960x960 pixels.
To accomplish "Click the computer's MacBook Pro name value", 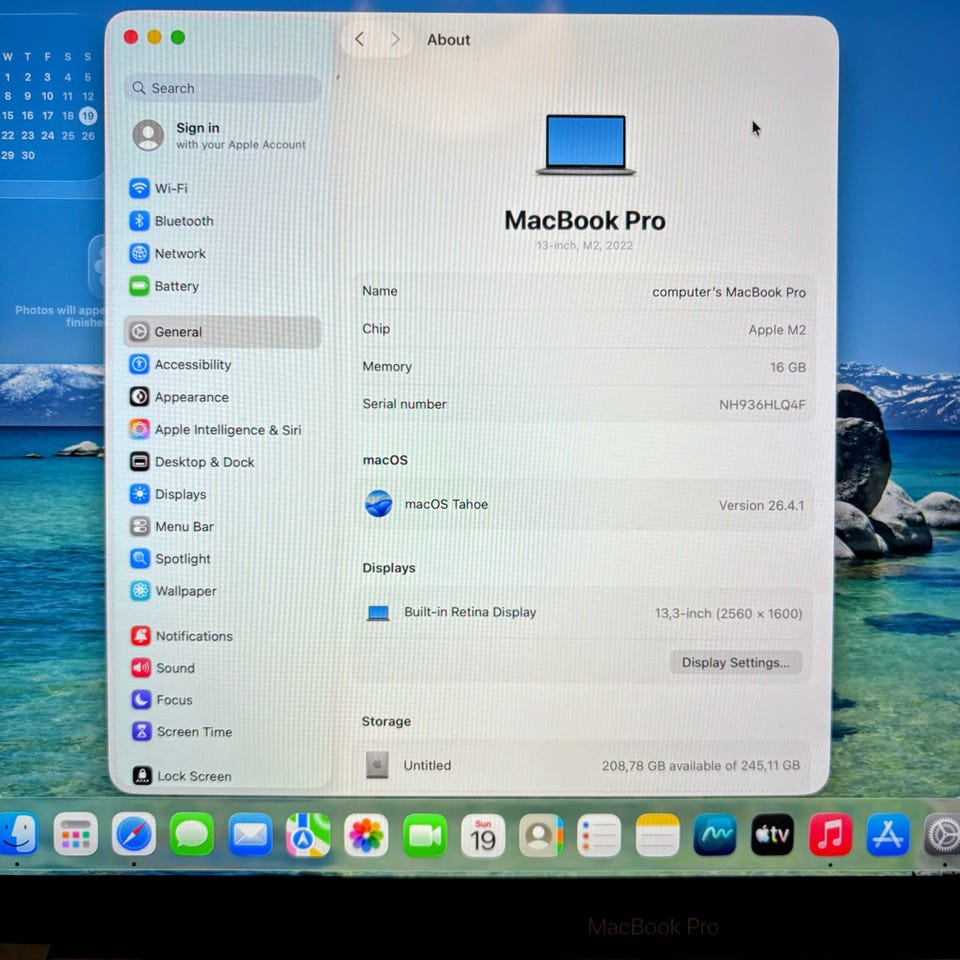I will (729, 292).
